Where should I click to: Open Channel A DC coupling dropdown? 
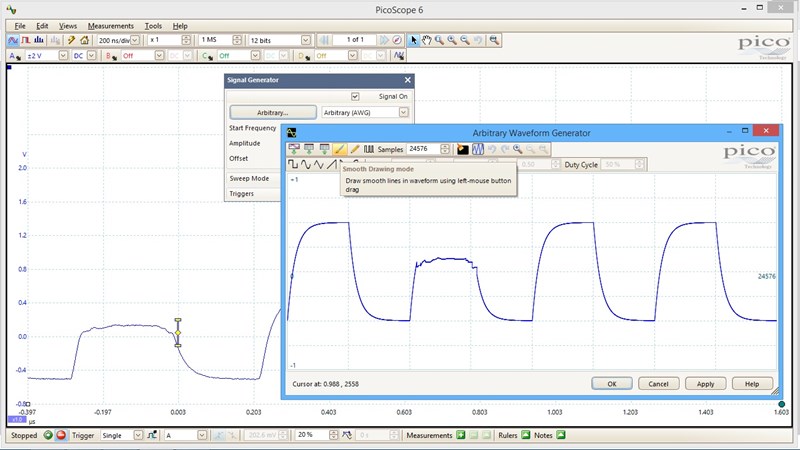pyautogui.click(x=91, y=56)
